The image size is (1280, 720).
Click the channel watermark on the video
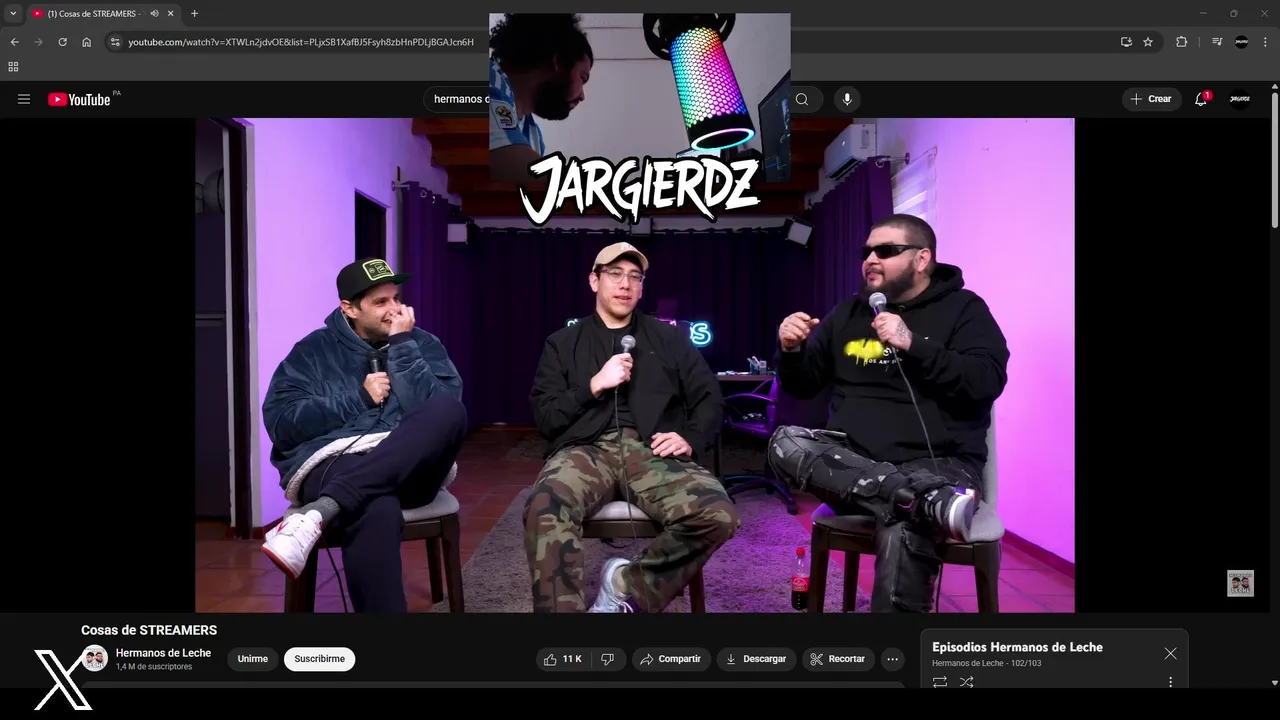tap(1240, 583)
